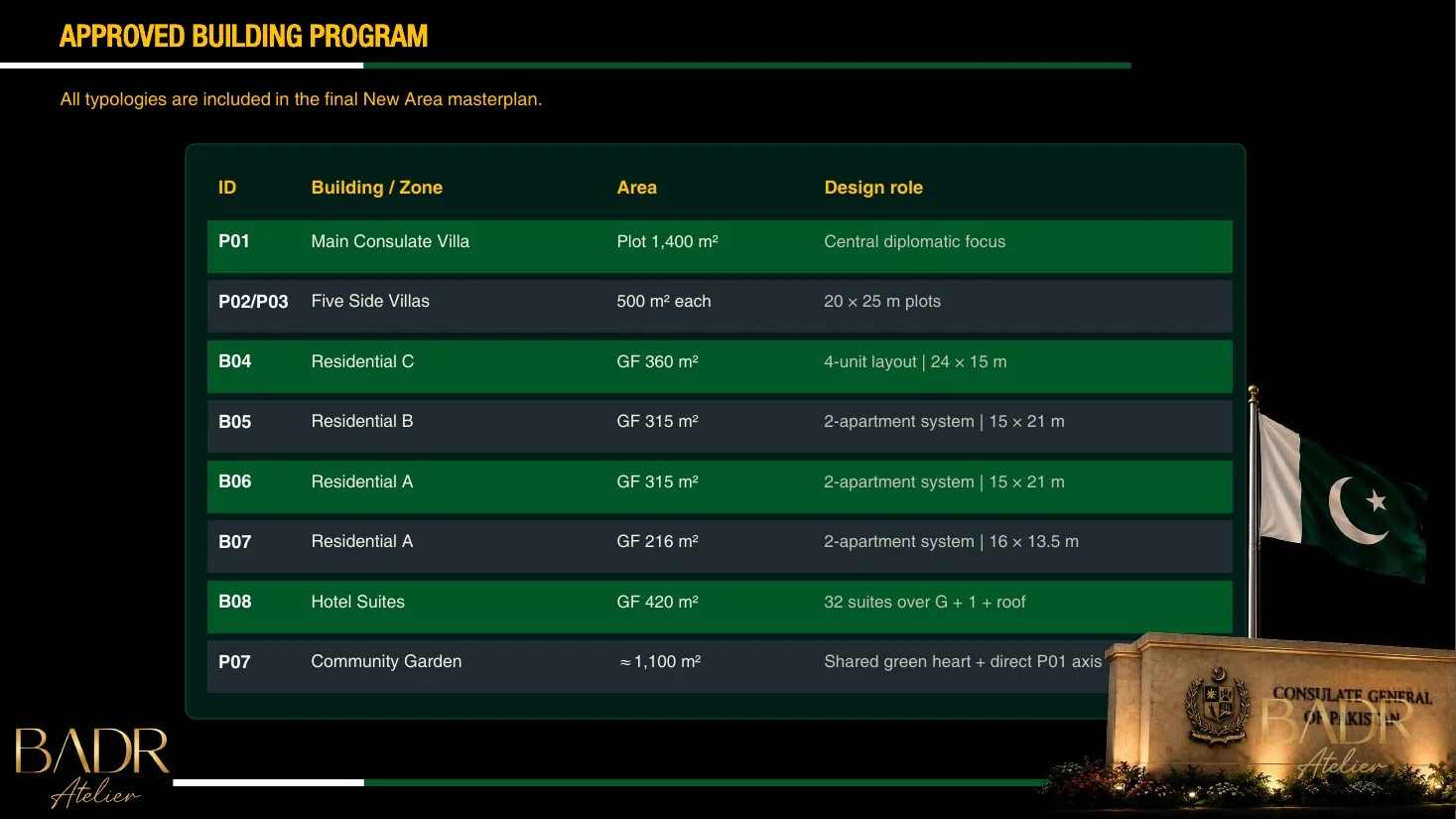The width and height of the screenshot is (1456, 819).
Task: Click the "20 × 25 m plots" text
Action: 882,301
